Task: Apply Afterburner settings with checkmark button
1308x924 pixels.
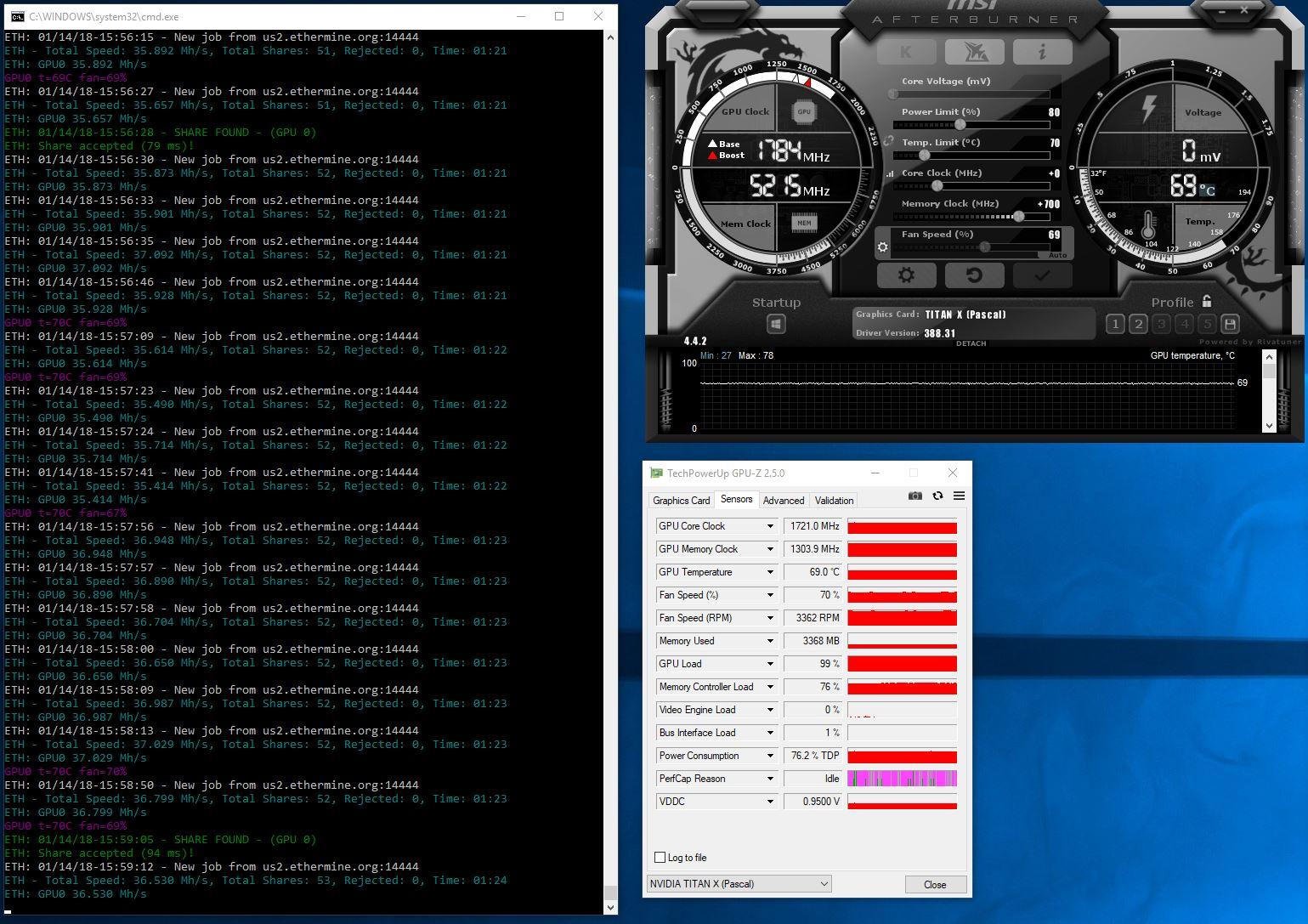Action: [1042, 275]
